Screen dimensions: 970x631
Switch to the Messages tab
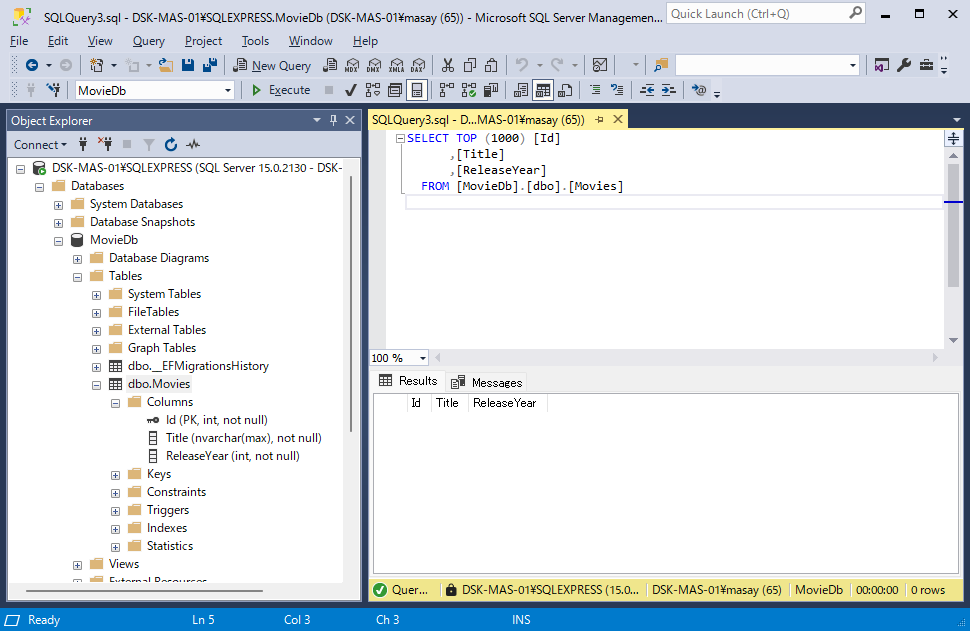(x=487, y=382)
